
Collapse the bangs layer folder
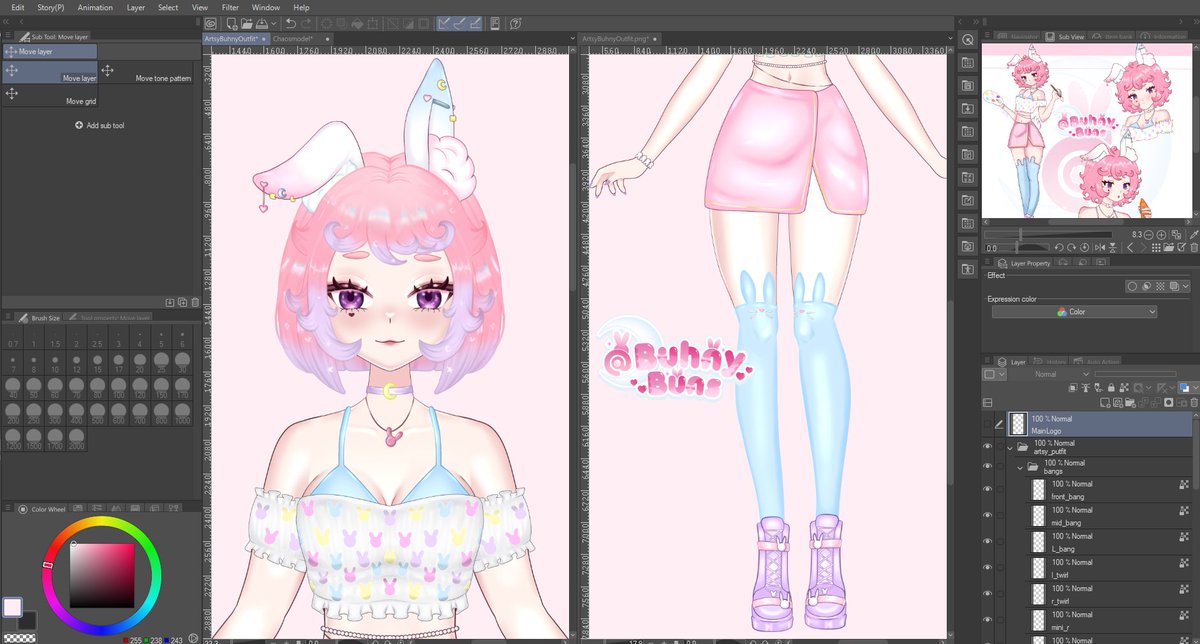point(1021,467)
